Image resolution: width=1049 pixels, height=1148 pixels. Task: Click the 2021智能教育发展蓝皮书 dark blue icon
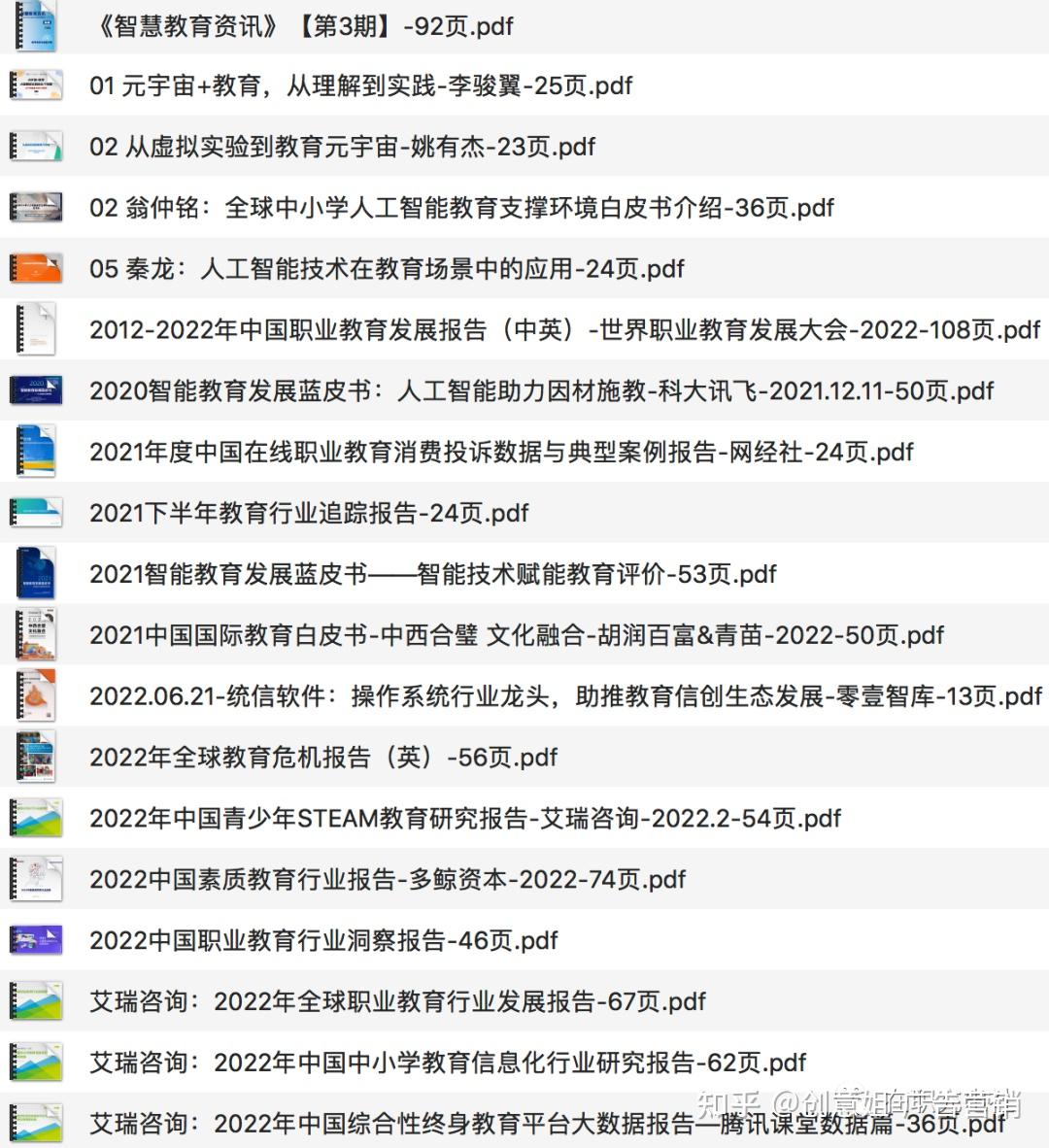(x=36, y=573)
